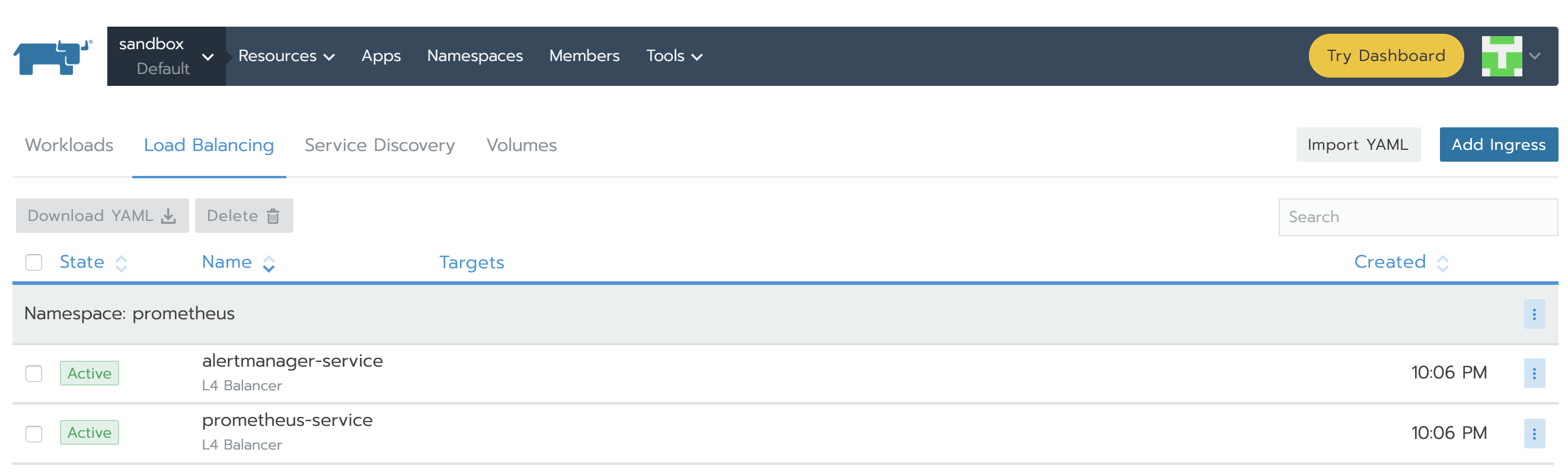Switch to the Service Discovery tab

pos(379,145)
